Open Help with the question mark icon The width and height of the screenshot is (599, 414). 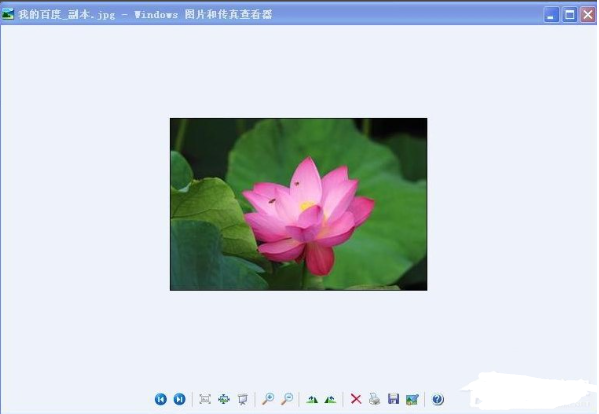(x=438, y=399)
